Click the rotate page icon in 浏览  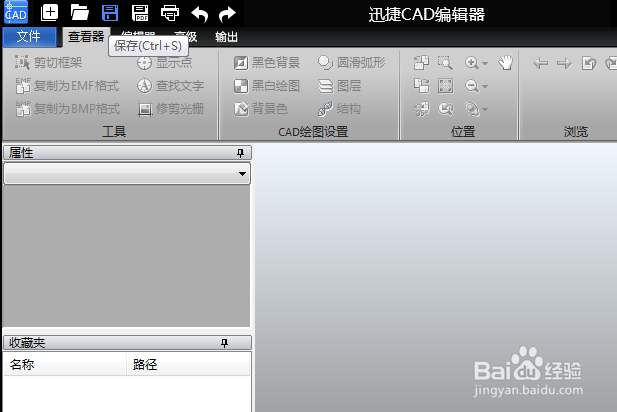[x=589, y=63]
